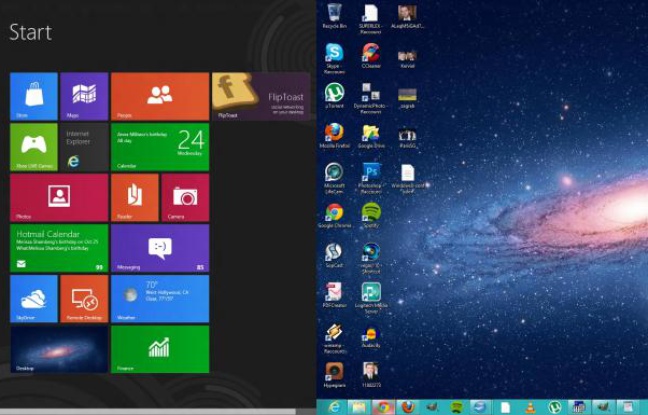Select the Photoshop desktop shortcut
The image size is (648, 415).
[x=371, y=178]
